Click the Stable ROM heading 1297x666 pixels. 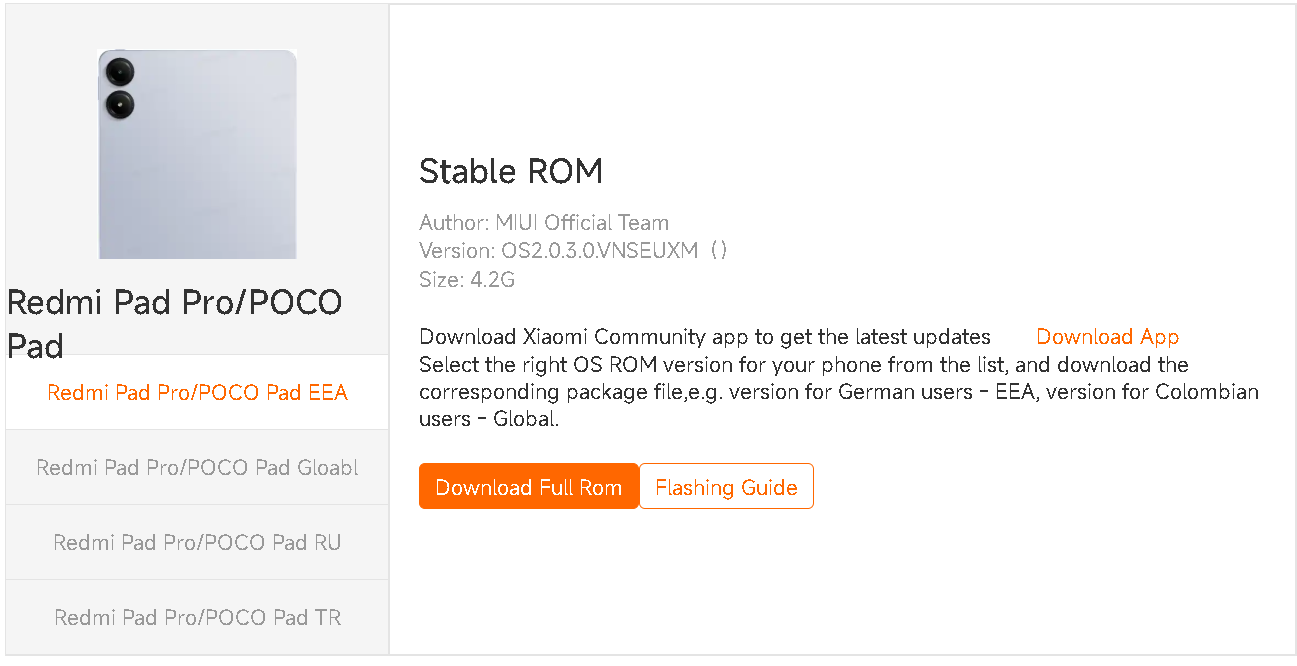pyautogui.click(x=511, y=172)
